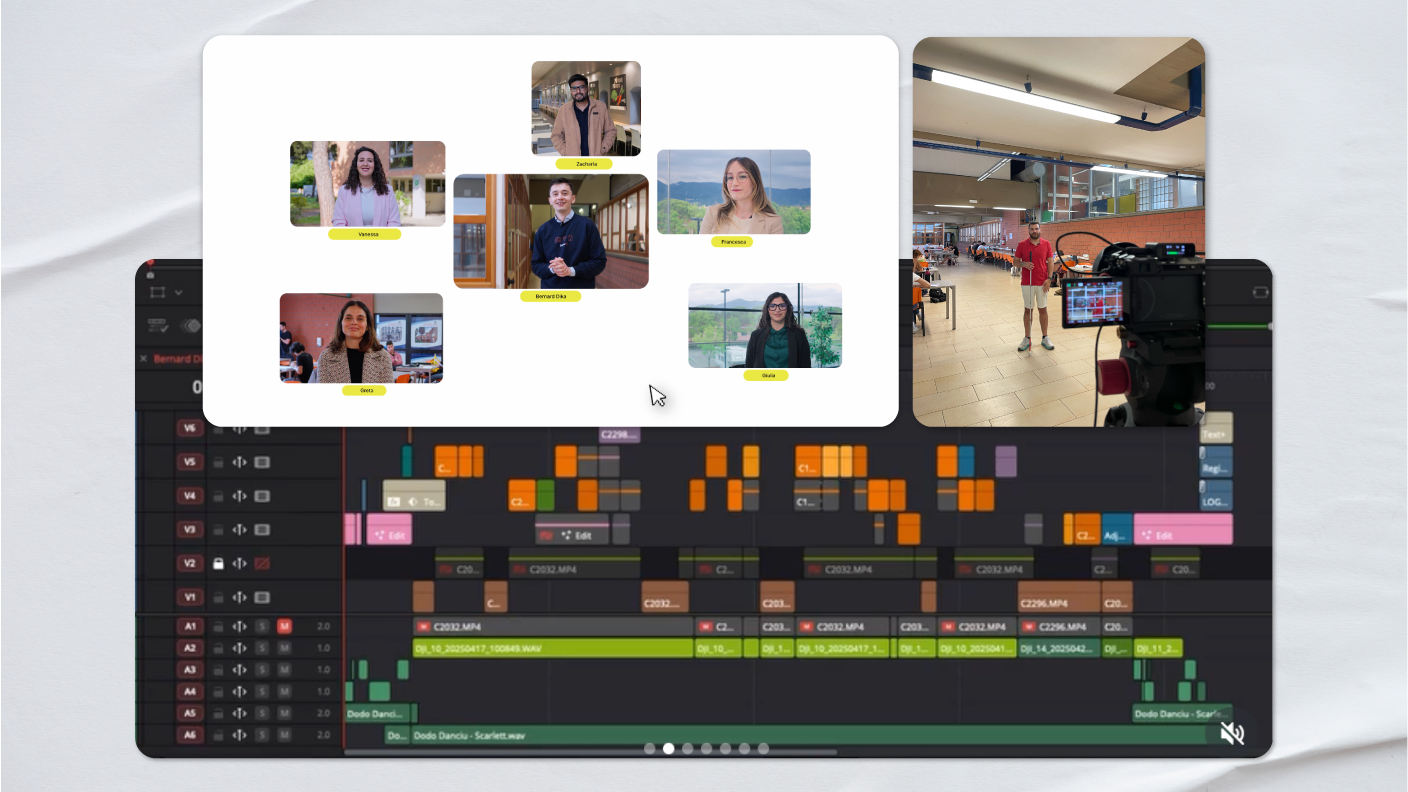1408x792 pixels.
Task: Select the V1 track destination label
Action: pos(190,598)
